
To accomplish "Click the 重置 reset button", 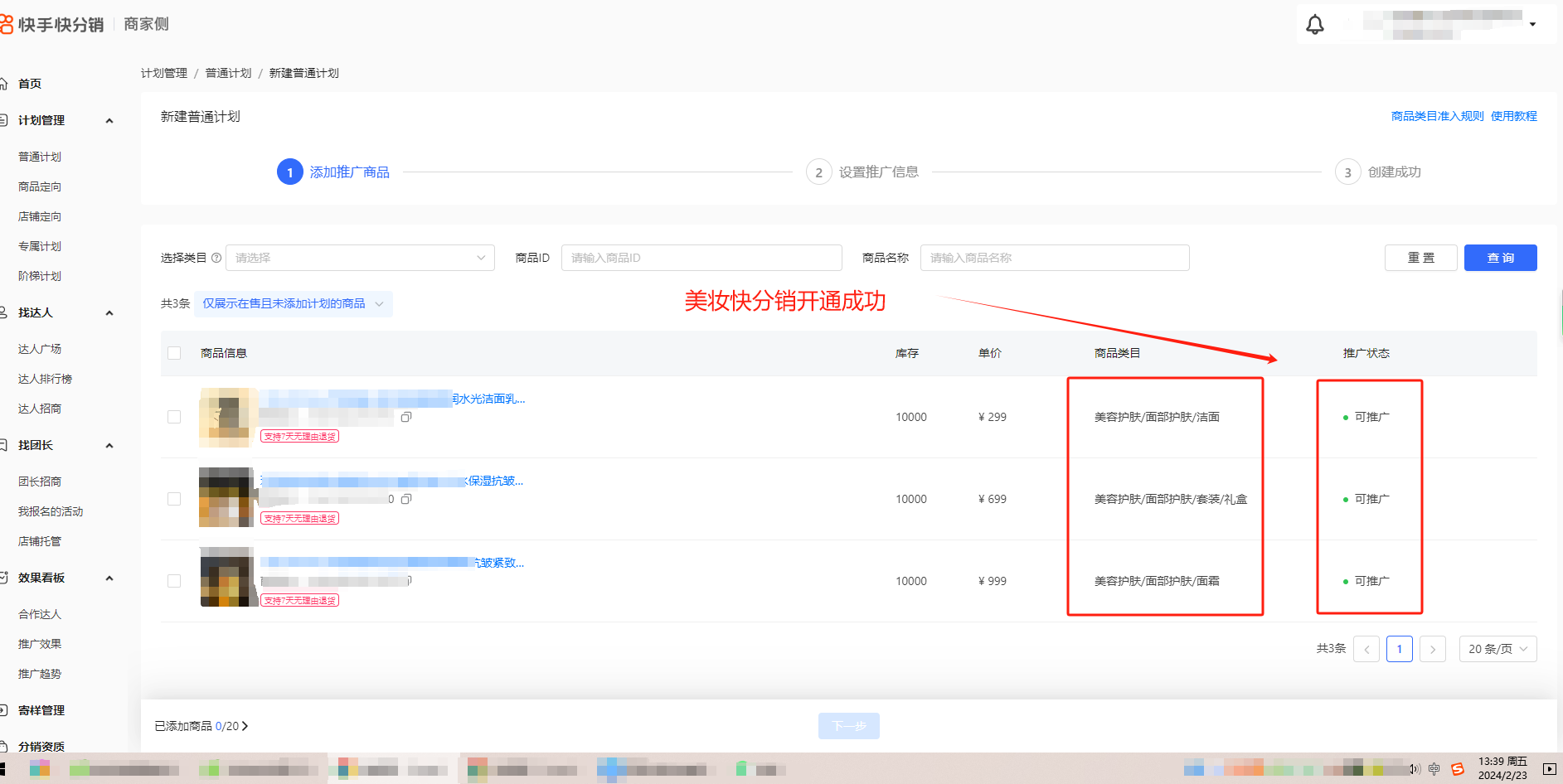I will [1421, 258].
